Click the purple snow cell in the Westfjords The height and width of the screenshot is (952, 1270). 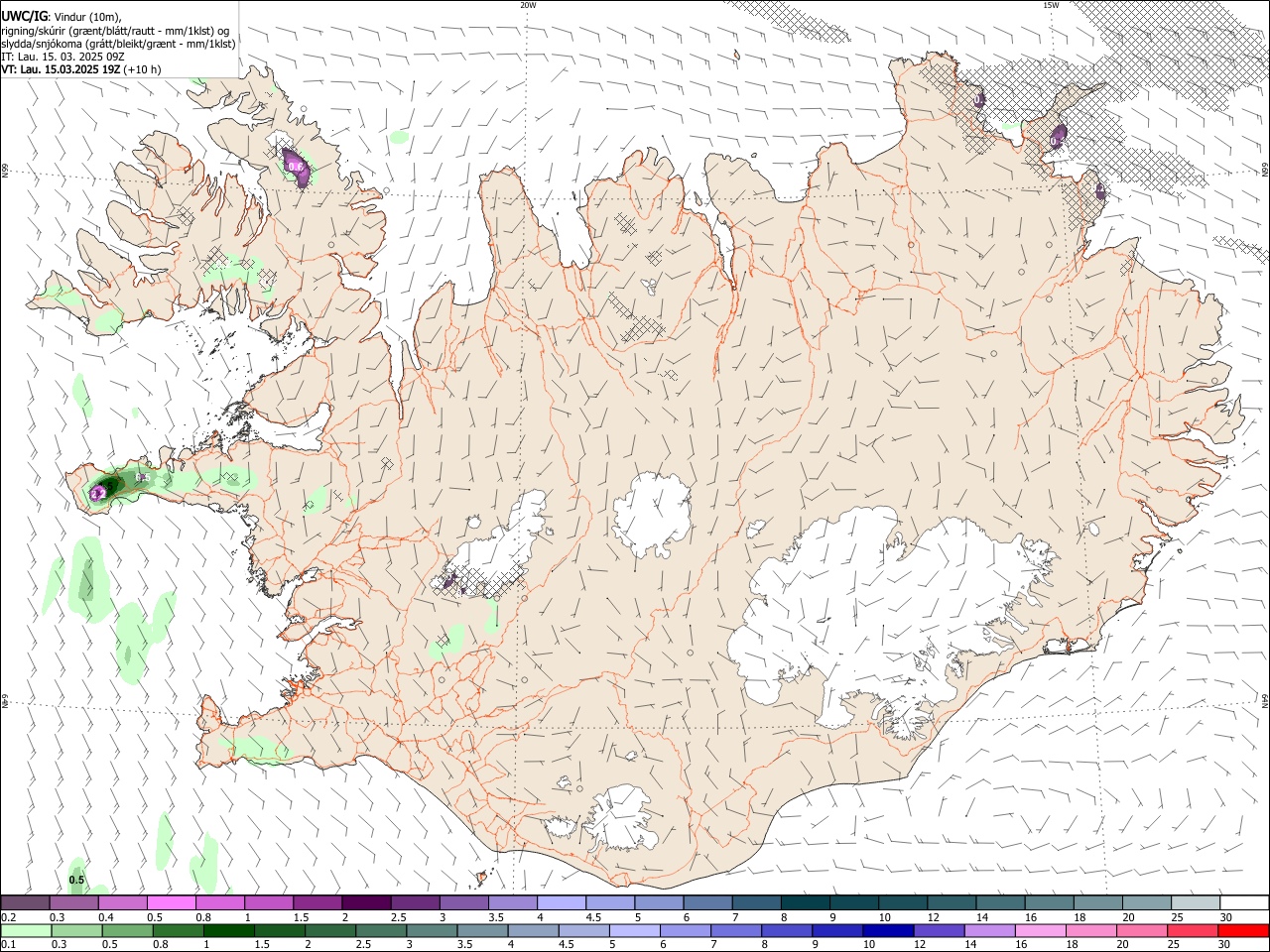(x=295, y=167)
